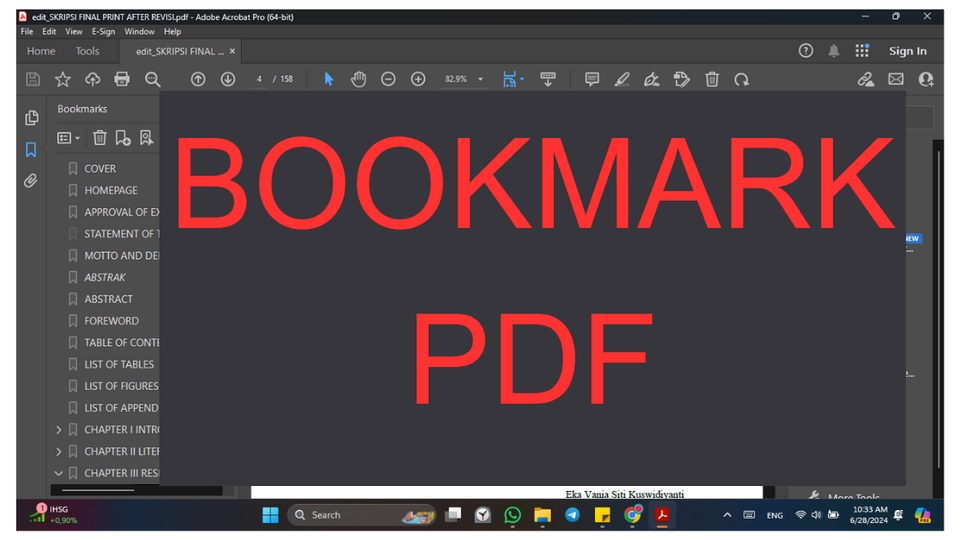Open the E-Sign menu
The image size is (960, 540).
103,32
